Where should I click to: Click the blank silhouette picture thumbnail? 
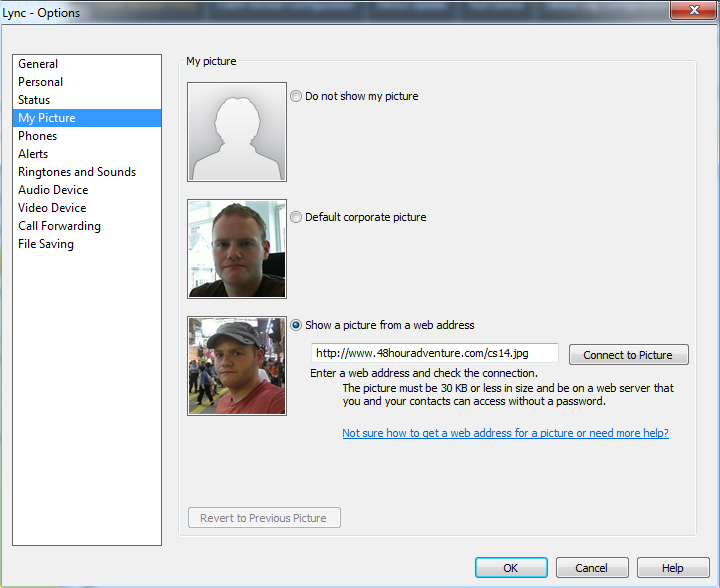[x=237, y=132]
